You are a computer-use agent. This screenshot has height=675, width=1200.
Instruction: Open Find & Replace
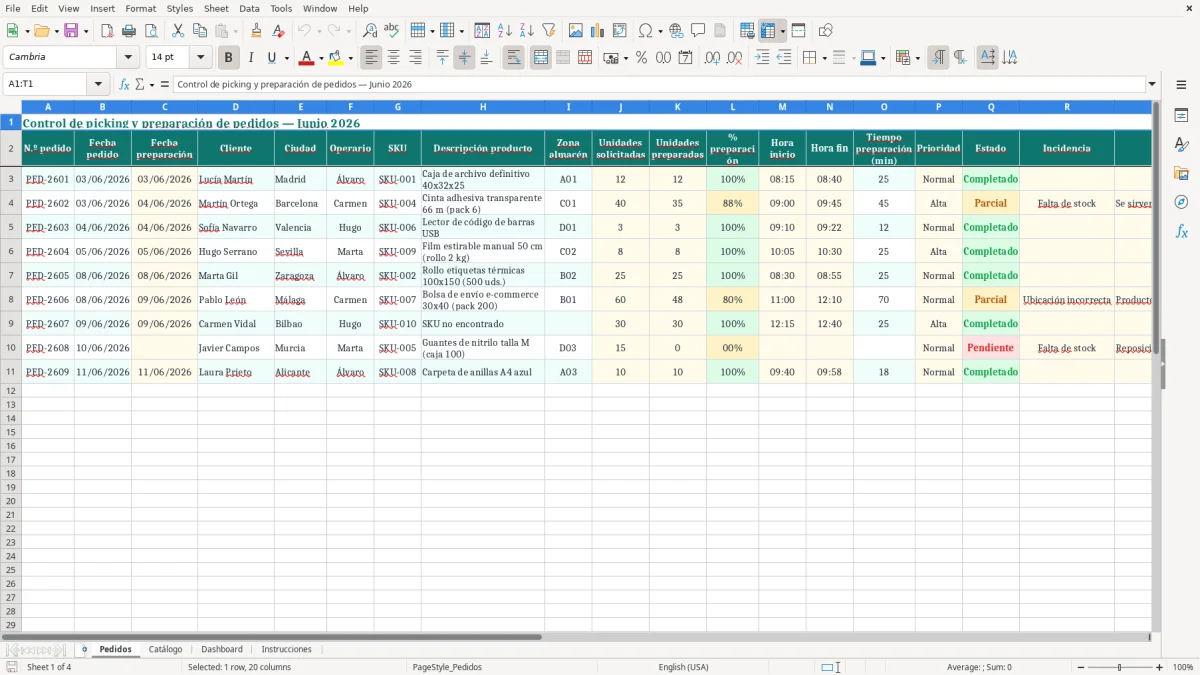point(370,31)
